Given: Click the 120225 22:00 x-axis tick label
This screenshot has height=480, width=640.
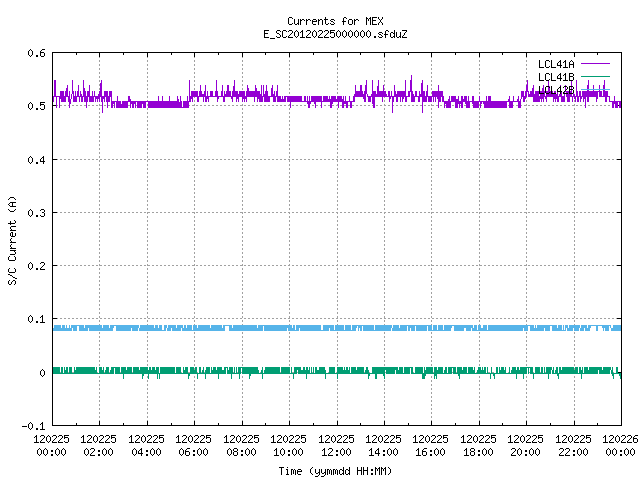Looking at the screenshot, I should 573,445.
